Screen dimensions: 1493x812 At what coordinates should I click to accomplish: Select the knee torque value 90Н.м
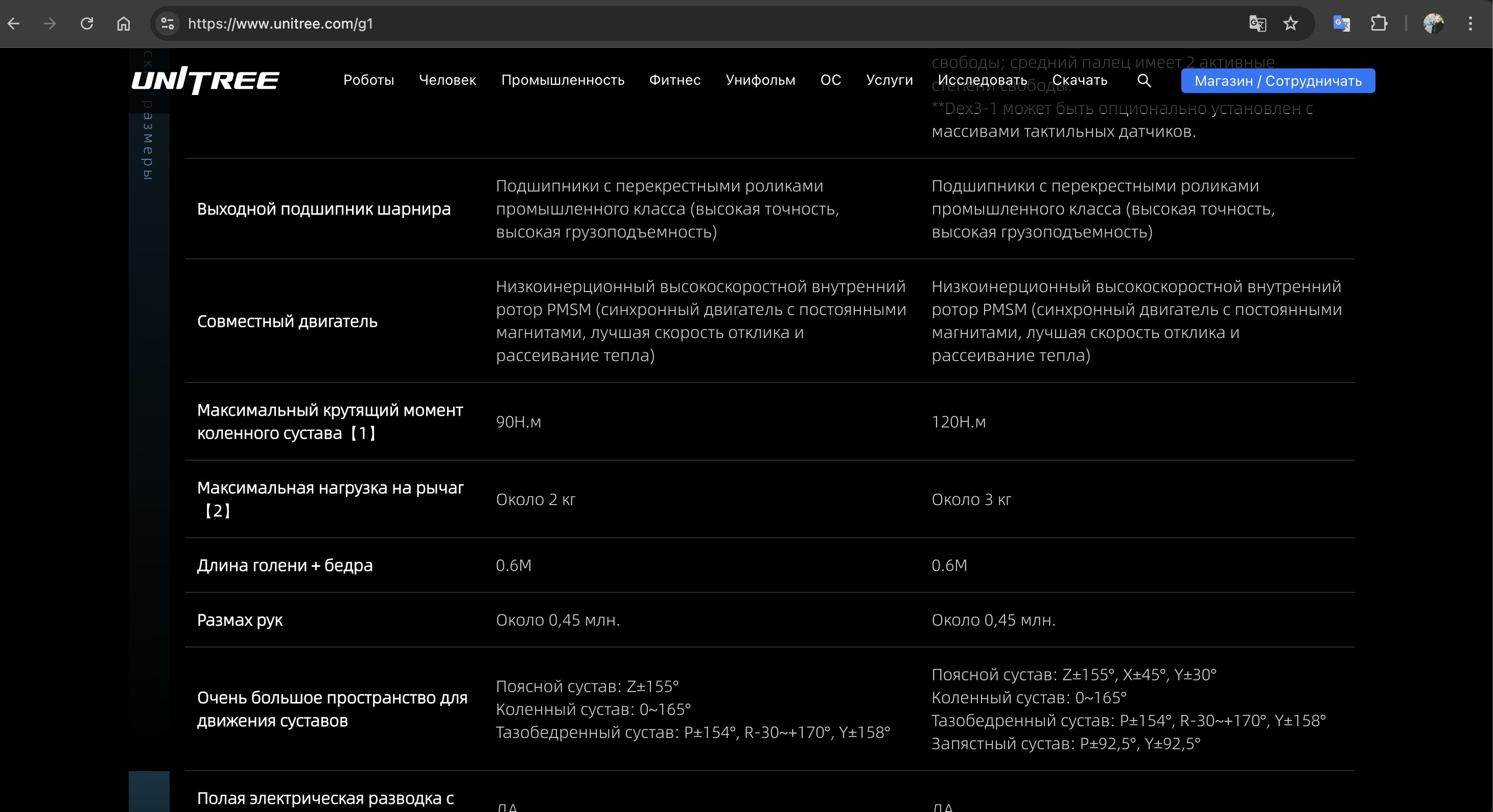click(x=518, y=422)
